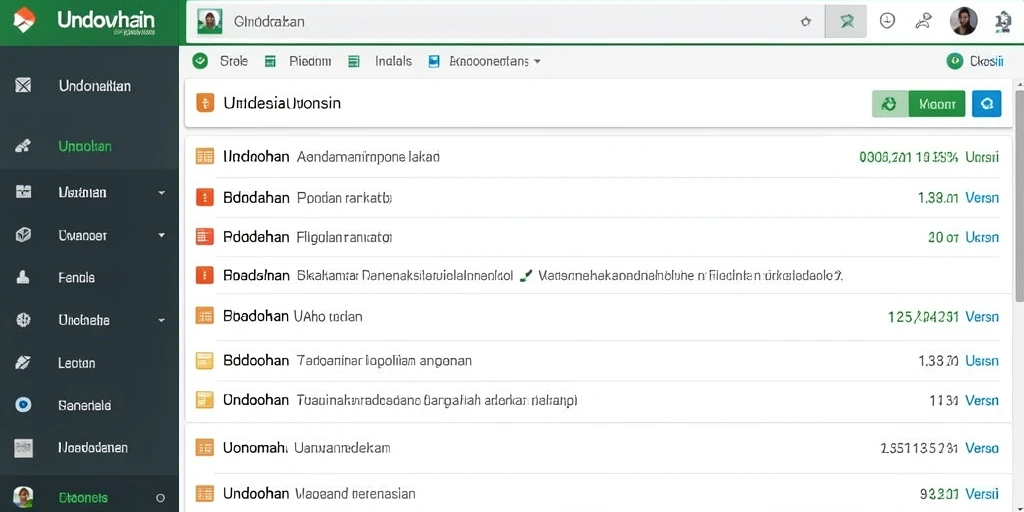The image size is (1024, 512).
Task: Select the star icon in the search bar
Action: 805,22
